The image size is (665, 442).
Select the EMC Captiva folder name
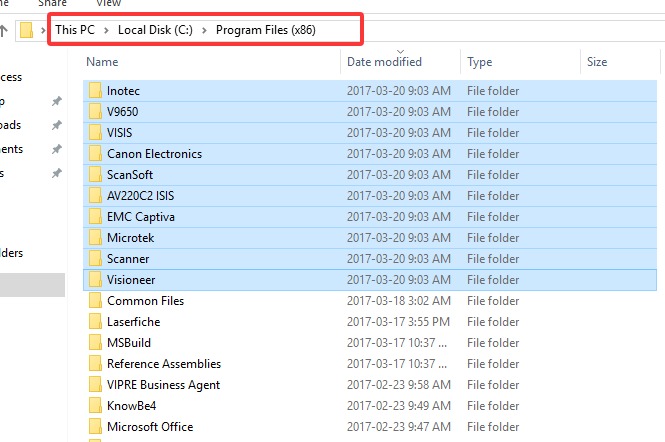click(x=141, y=217)
